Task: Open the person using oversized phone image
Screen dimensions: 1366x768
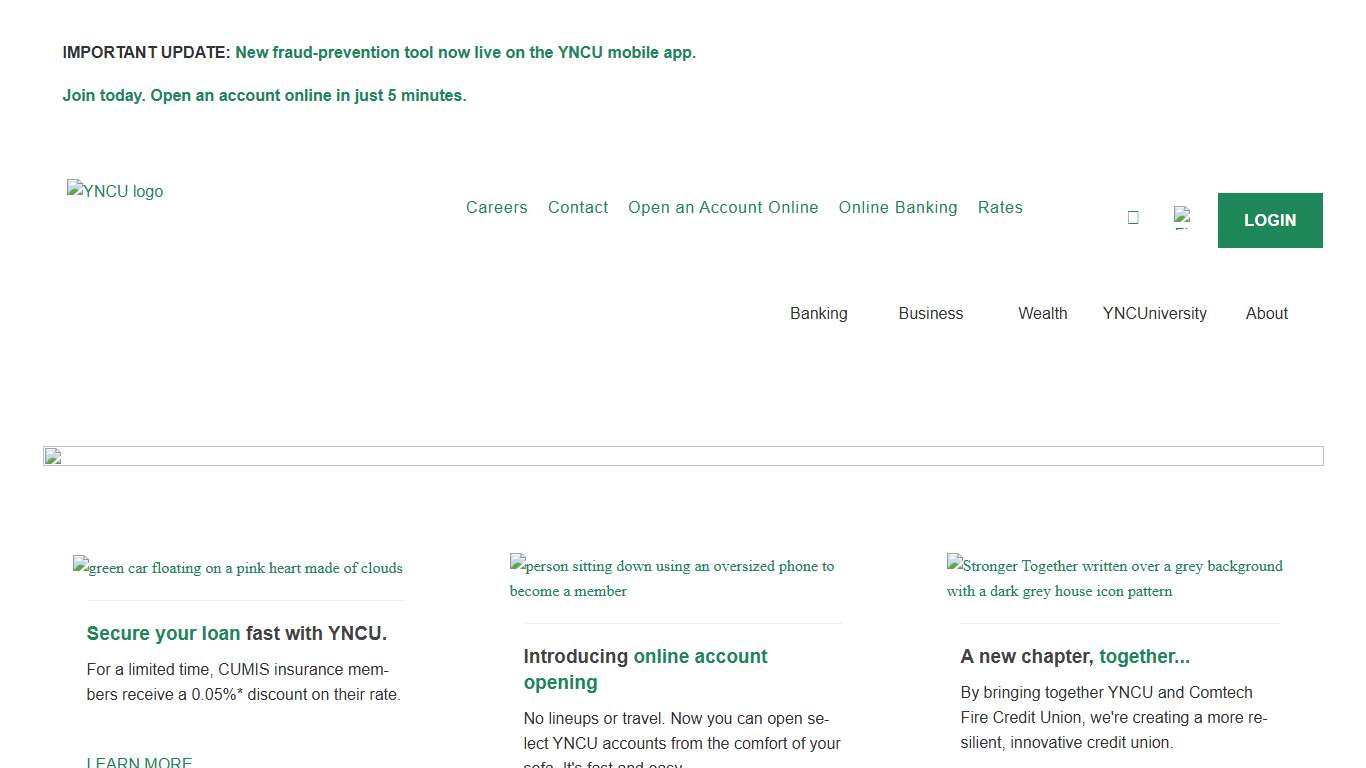Action: [672, 578]
